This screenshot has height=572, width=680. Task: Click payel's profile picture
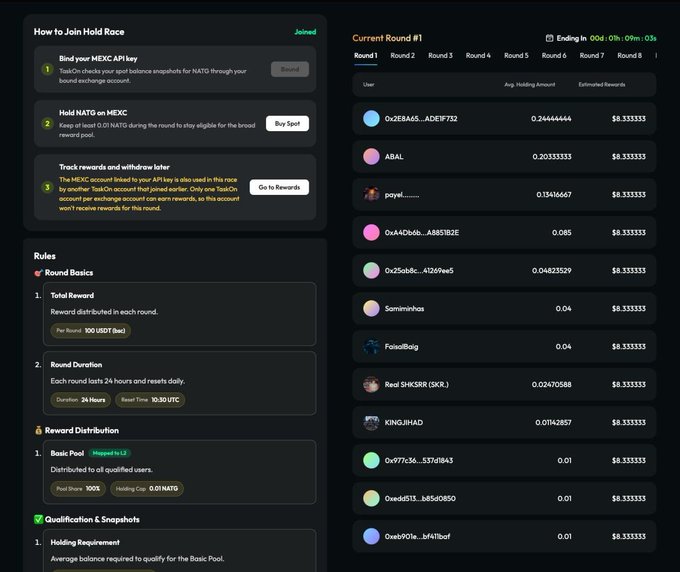click(x=371, y=194)
